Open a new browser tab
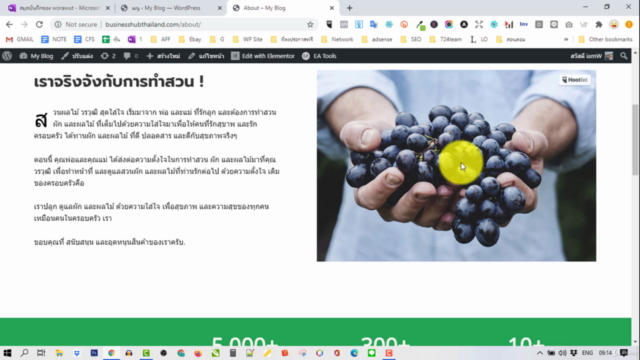 349,8
